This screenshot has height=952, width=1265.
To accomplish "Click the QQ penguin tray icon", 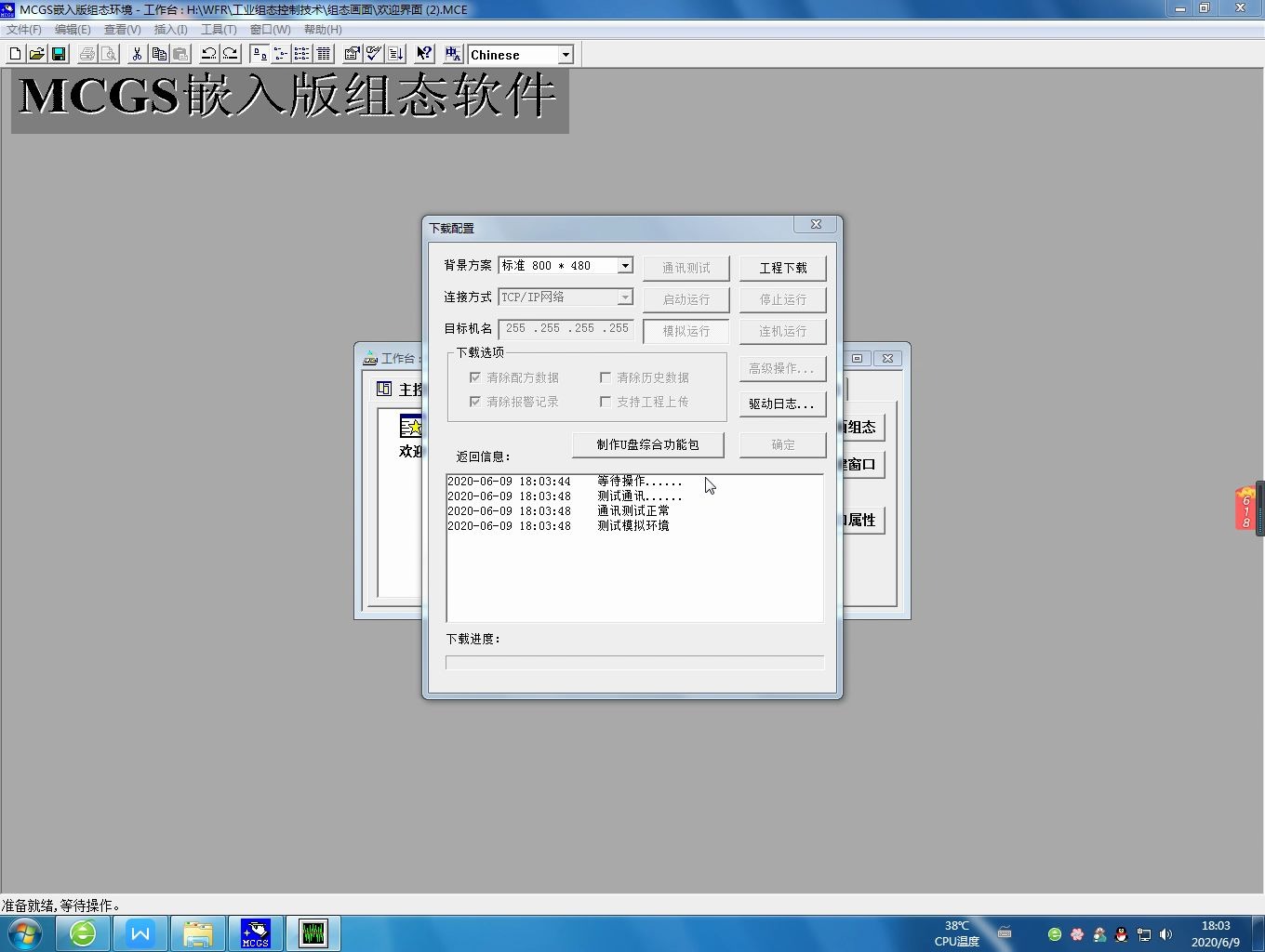I will click(x=1122, y=934).
